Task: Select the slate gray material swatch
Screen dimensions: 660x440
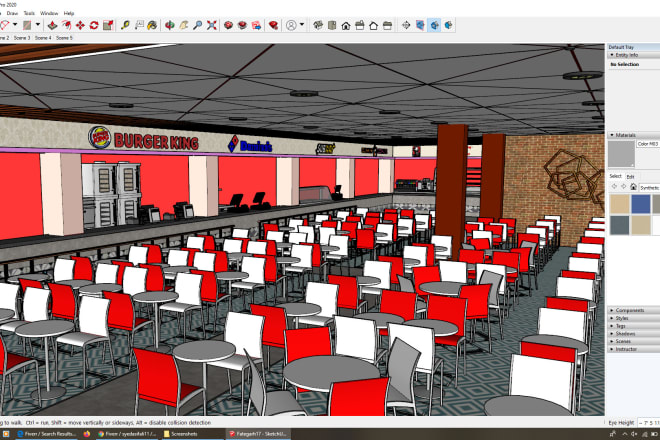Action: tap(620, 225)
